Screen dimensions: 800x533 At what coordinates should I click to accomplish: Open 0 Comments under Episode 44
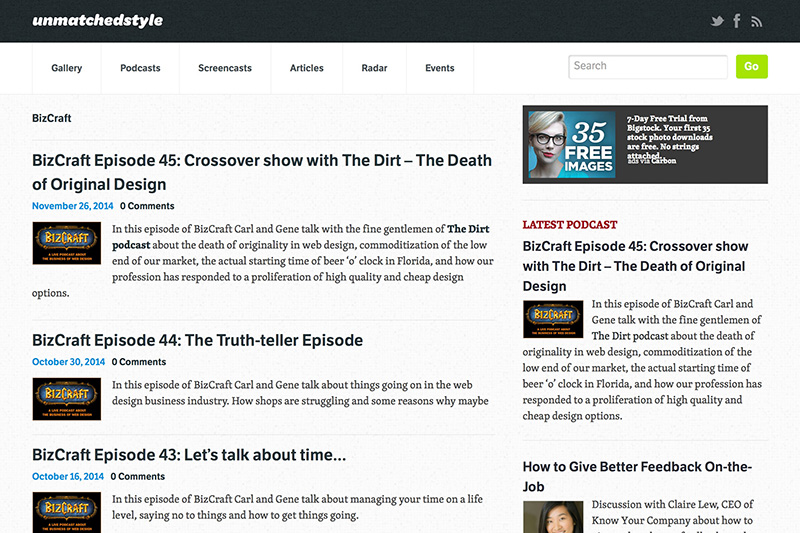coord(139,362)
